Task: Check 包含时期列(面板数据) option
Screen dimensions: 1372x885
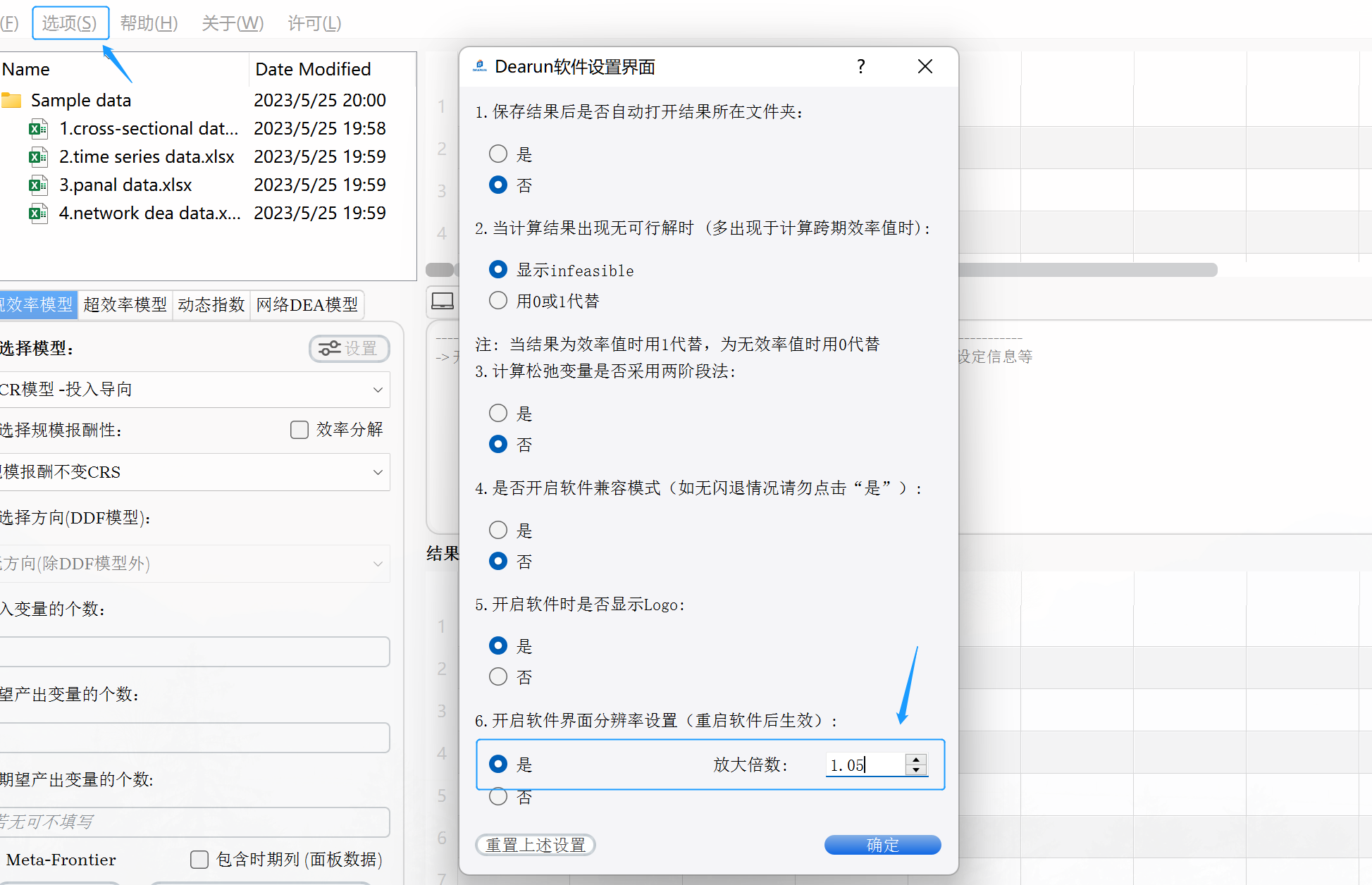Action: tap(199, 860)
